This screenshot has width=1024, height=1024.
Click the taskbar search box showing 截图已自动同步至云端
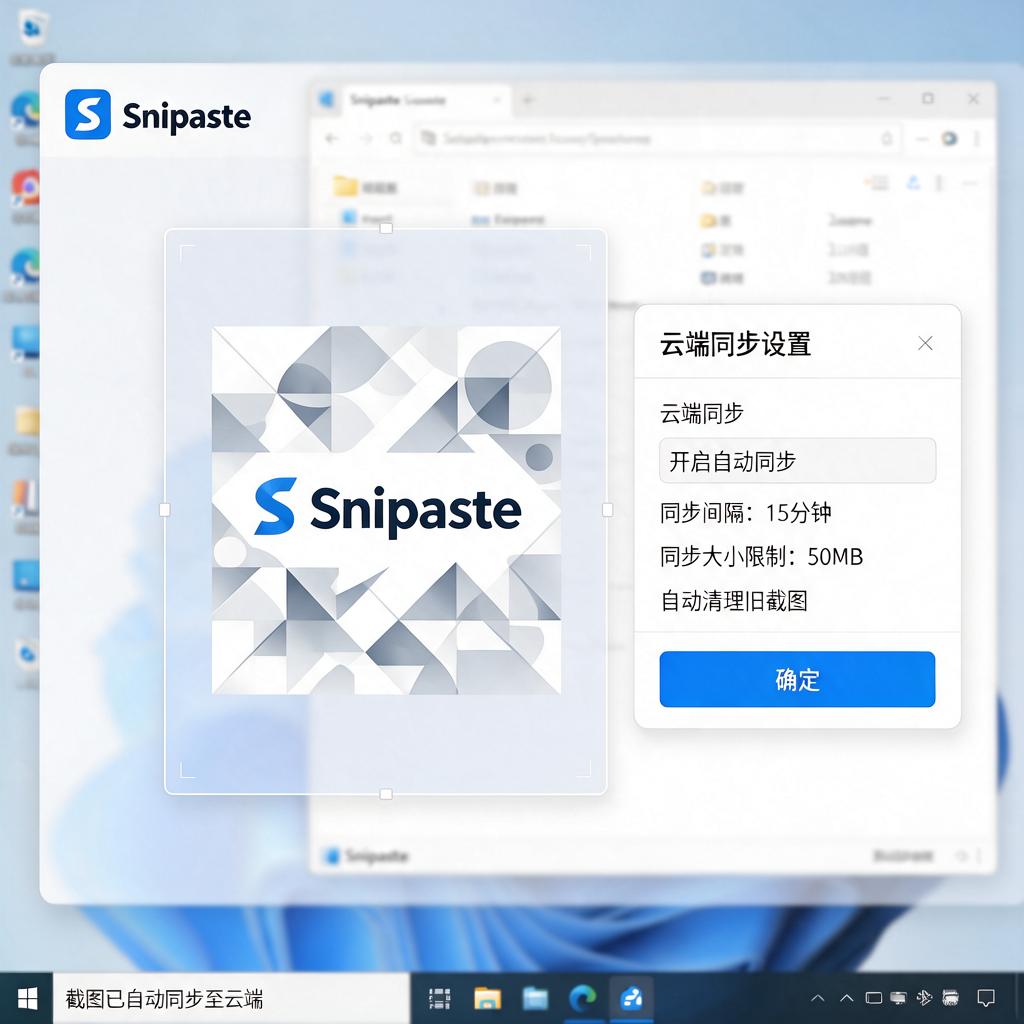[x=231, y=999]
